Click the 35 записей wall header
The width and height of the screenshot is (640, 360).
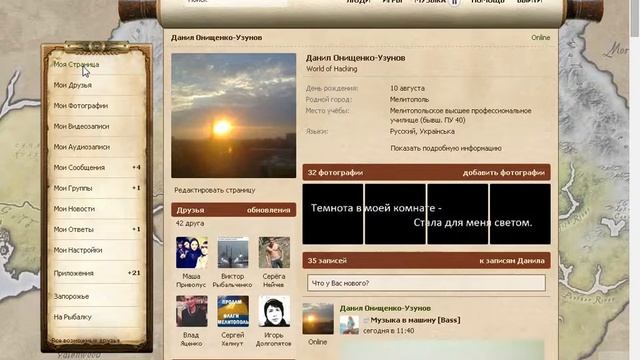pos(327,260)
